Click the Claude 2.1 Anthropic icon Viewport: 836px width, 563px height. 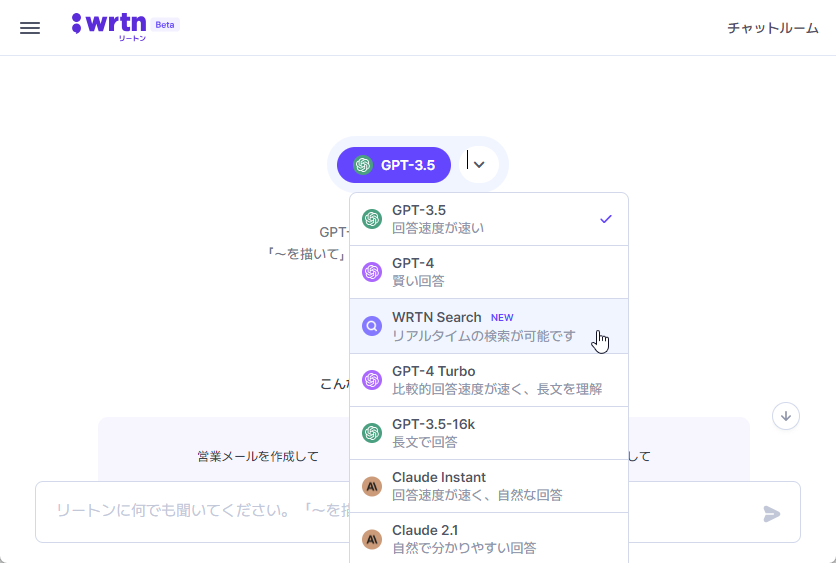(x=372, y=540)
